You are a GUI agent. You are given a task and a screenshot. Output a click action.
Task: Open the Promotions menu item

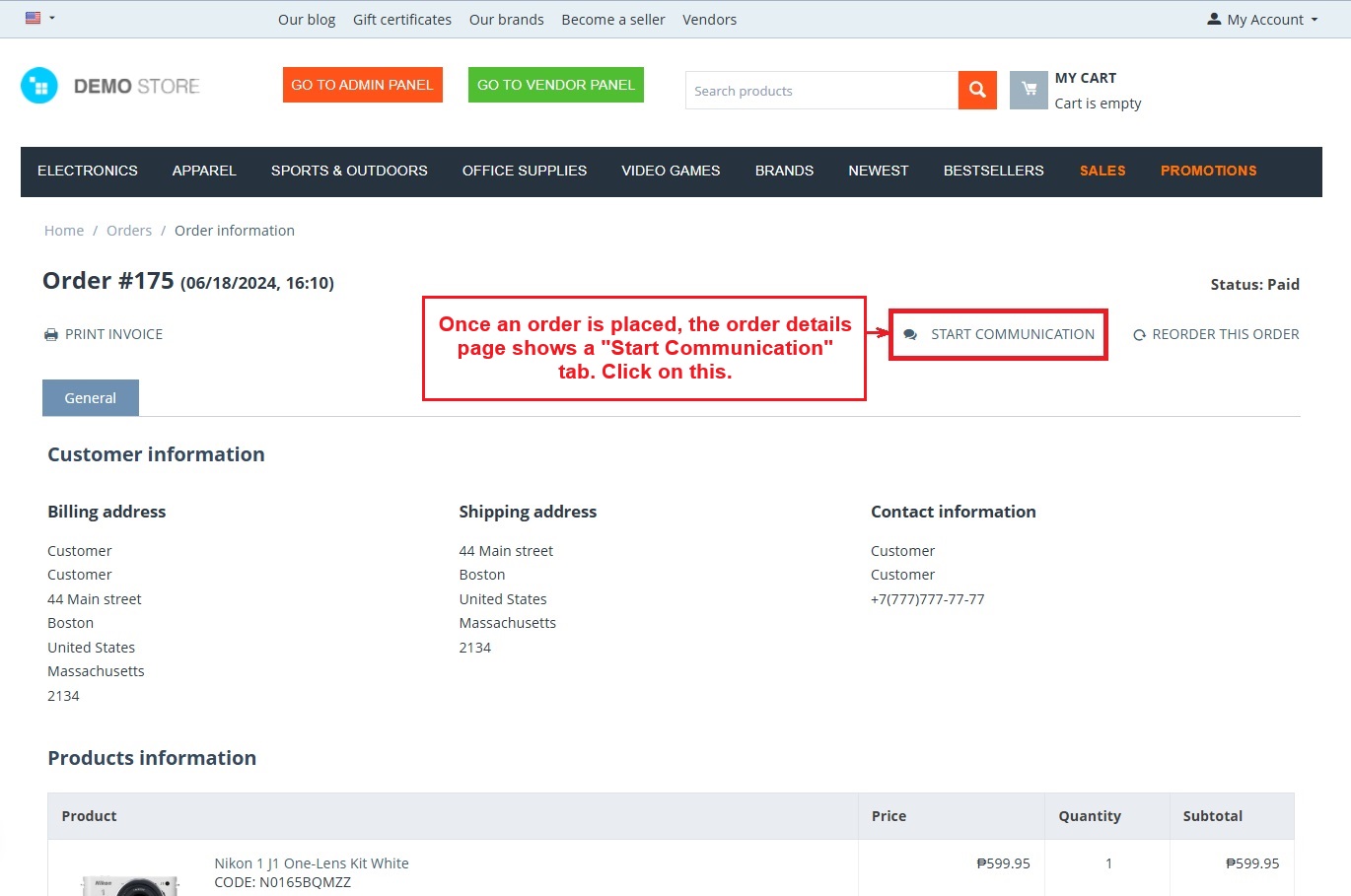[1208, 171]
